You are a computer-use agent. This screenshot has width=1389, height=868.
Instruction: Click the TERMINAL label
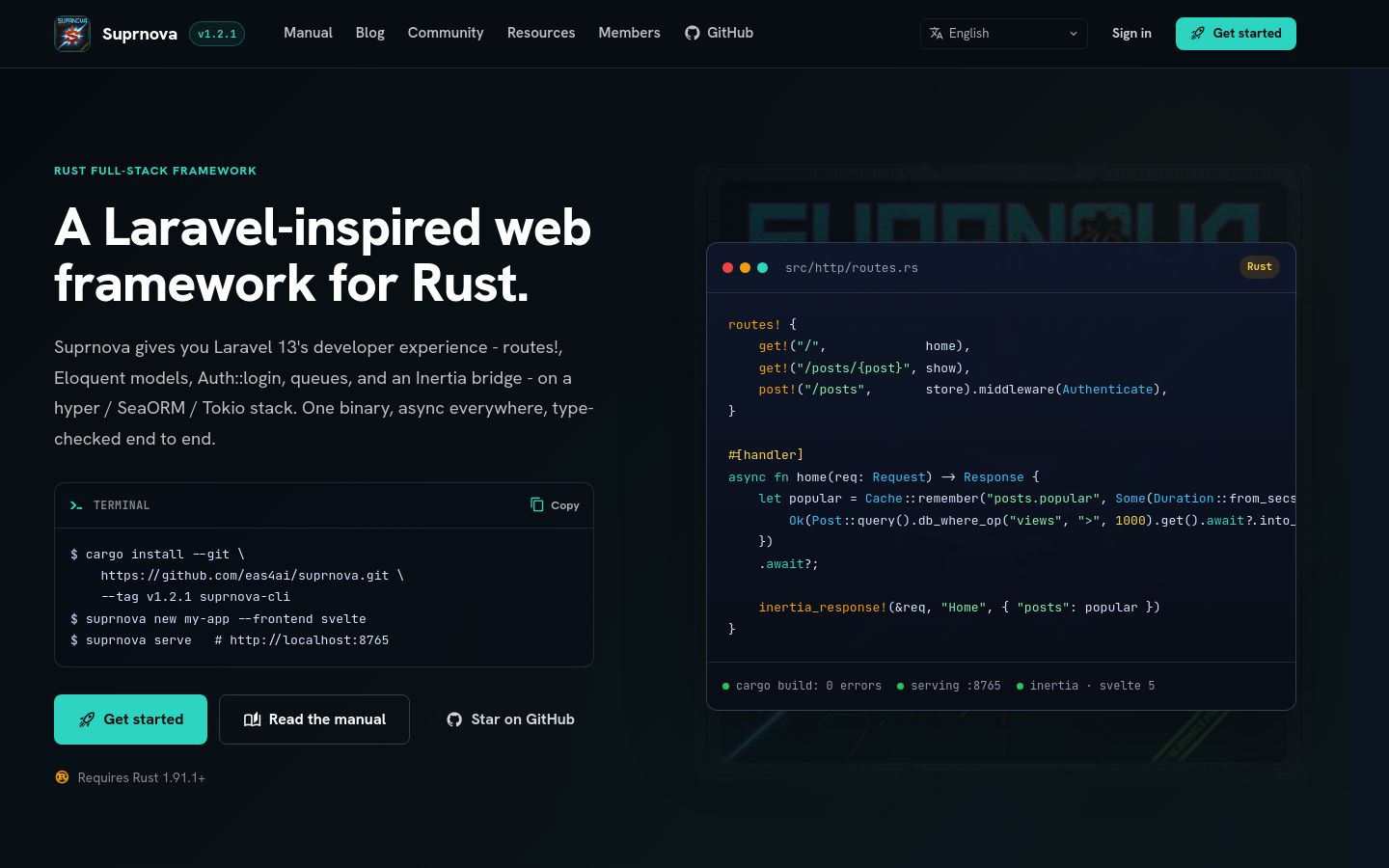pyautogui.click(x=122, y=505)
